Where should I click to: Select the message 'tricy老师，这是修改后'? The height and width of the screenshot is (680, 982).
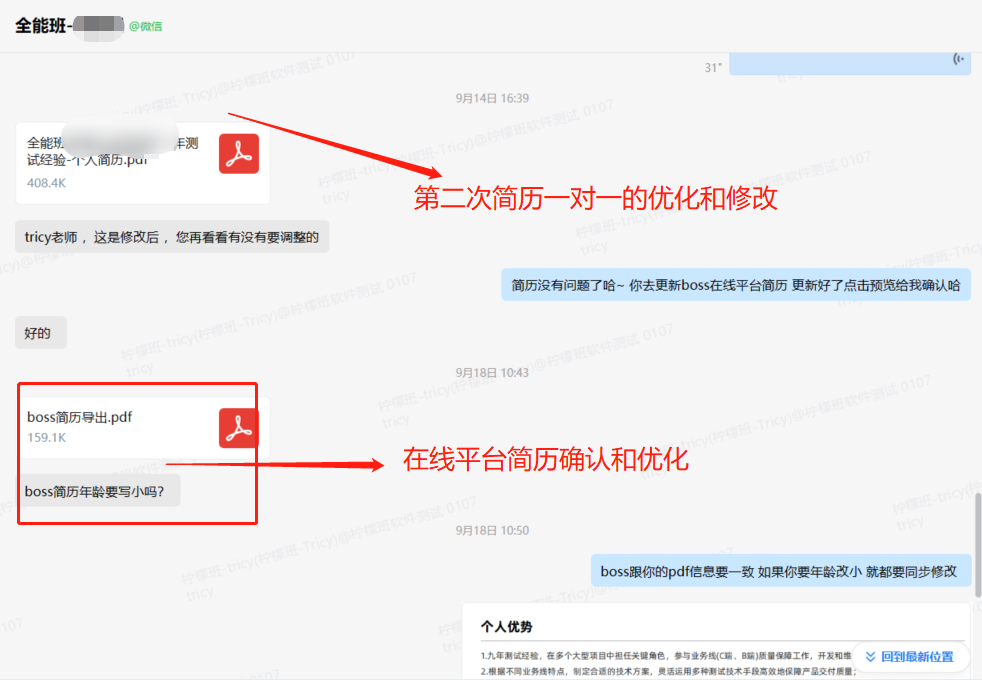(172, 237)
